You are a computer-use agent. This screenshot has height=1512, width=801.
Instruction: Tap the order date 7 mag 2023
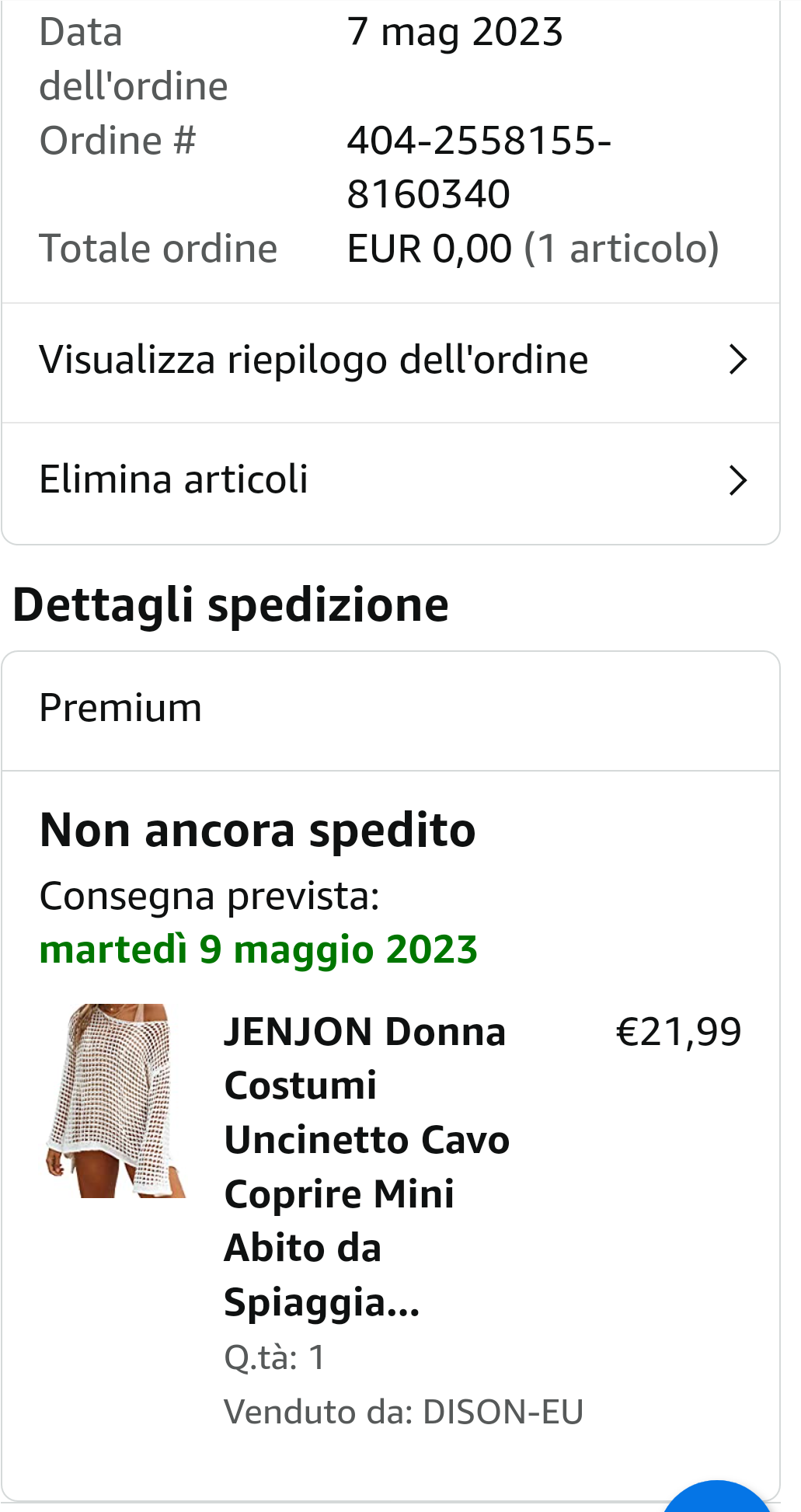(454, 33)
